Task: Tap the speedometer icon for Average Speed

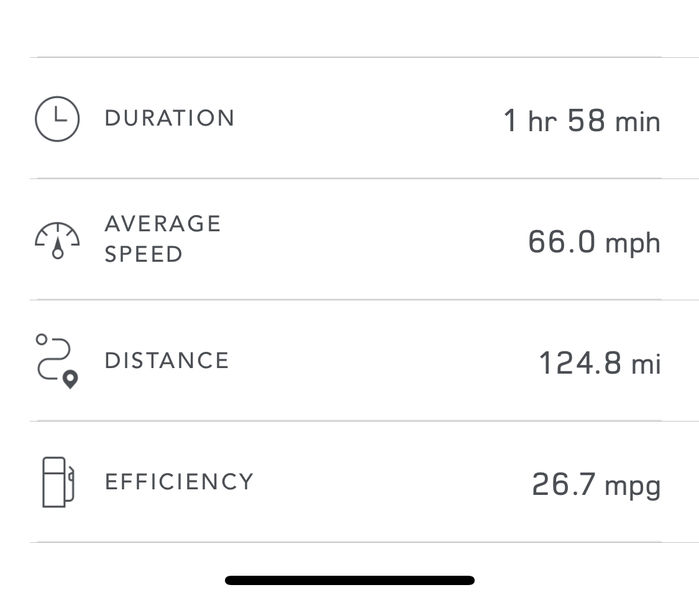Action: 57,241
